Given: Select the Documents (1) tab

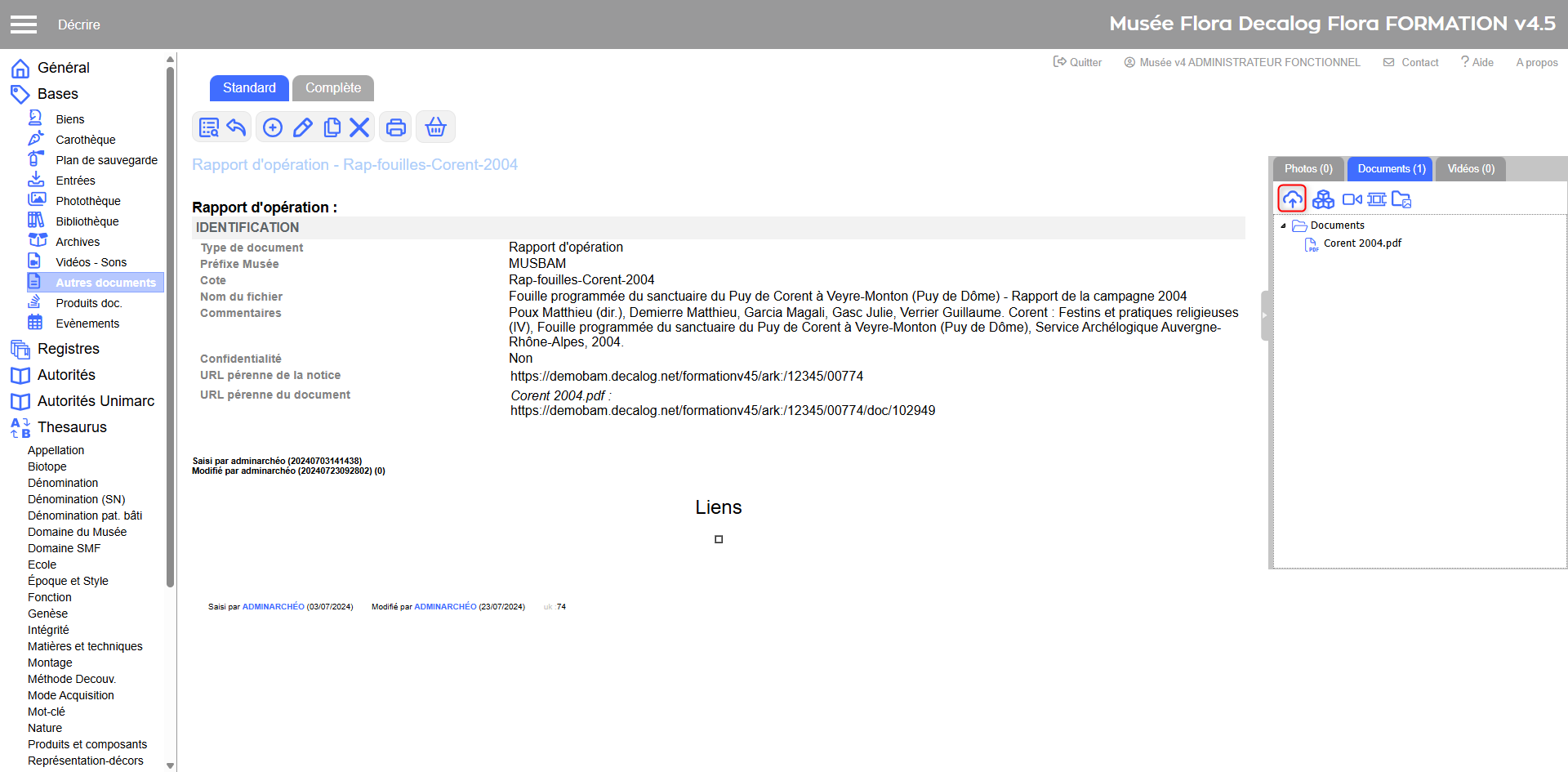Looking at the screenshot, I should 1392,169.
